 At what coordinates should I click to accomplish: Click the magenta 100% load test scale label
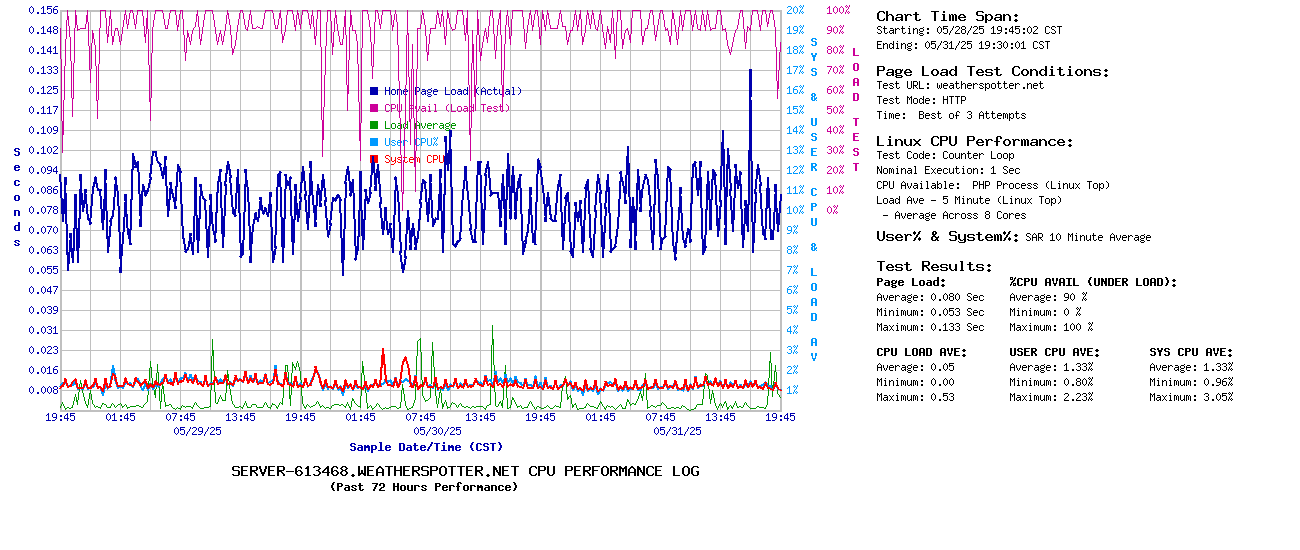pos(838,10)
